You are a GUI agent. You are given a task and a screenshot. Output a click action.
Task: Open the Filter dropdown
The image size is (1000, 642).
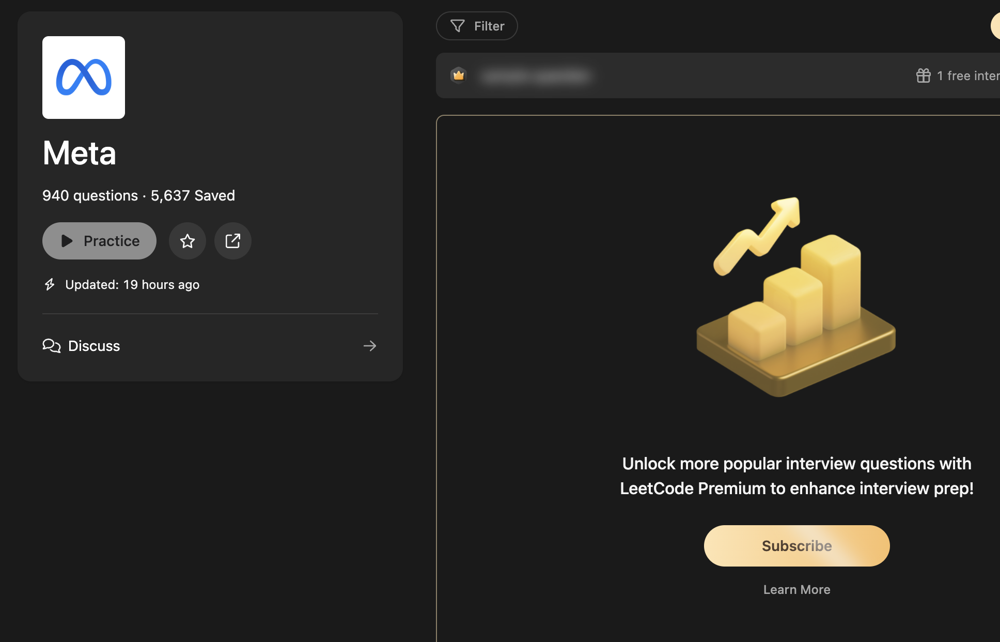pos(477,26)
